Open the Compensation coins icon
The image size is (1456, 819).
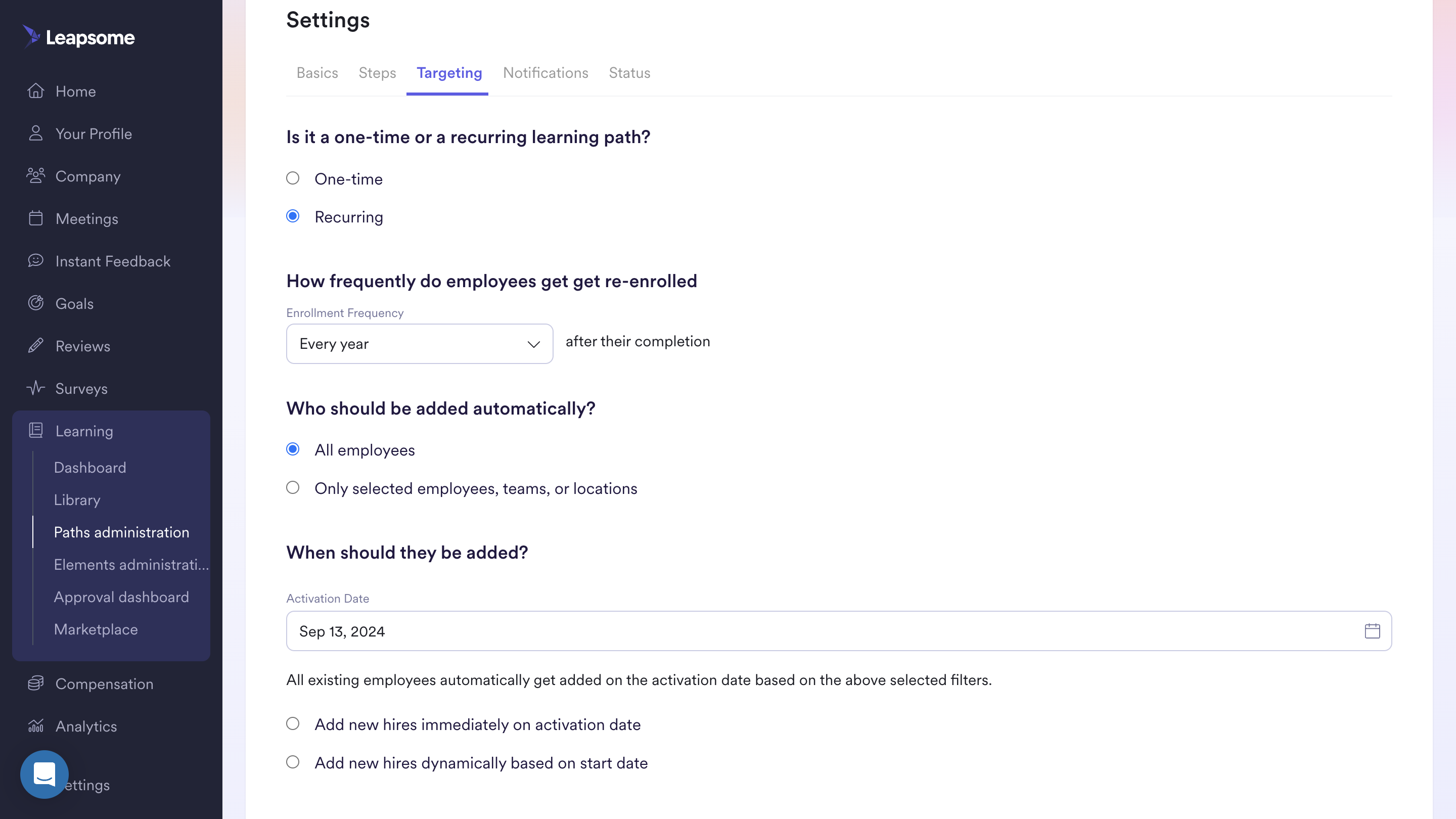[35, 684]
